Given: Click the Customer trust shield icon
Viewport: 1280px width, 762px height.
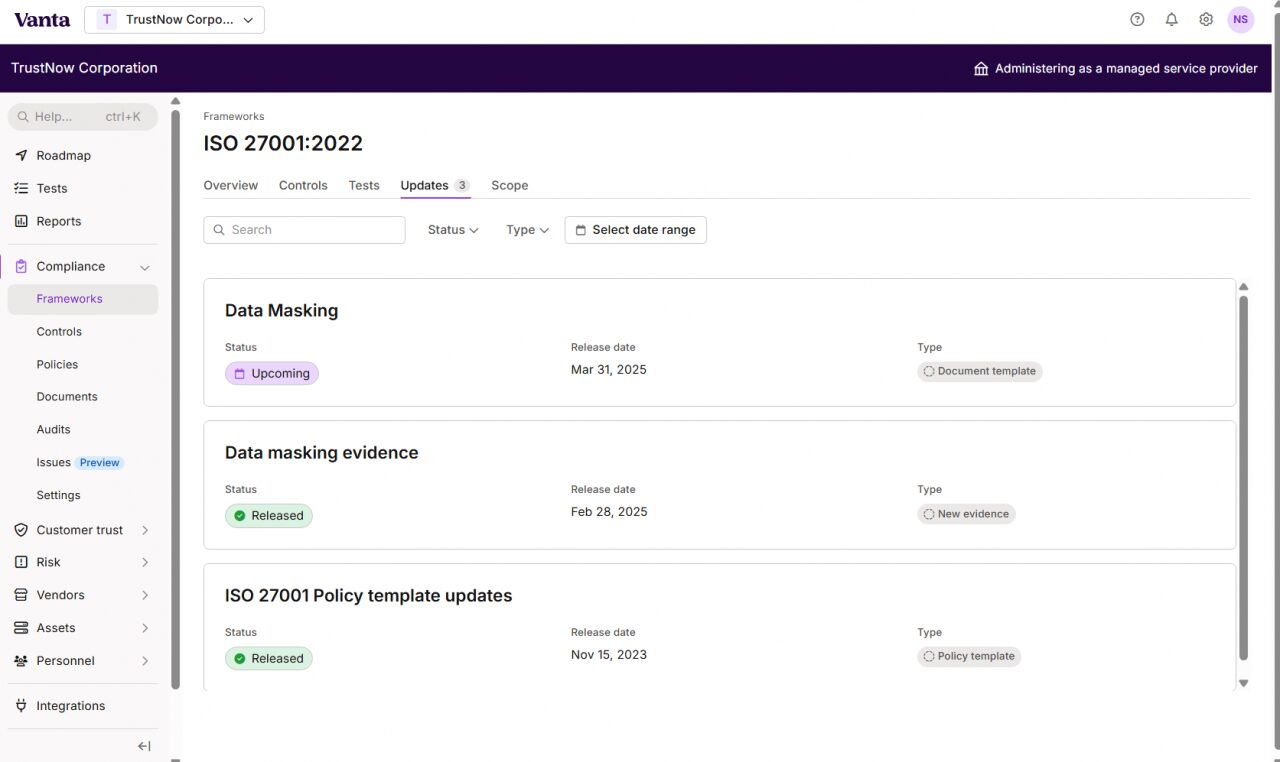Looking at the screenshot, I should coord(21,530).
